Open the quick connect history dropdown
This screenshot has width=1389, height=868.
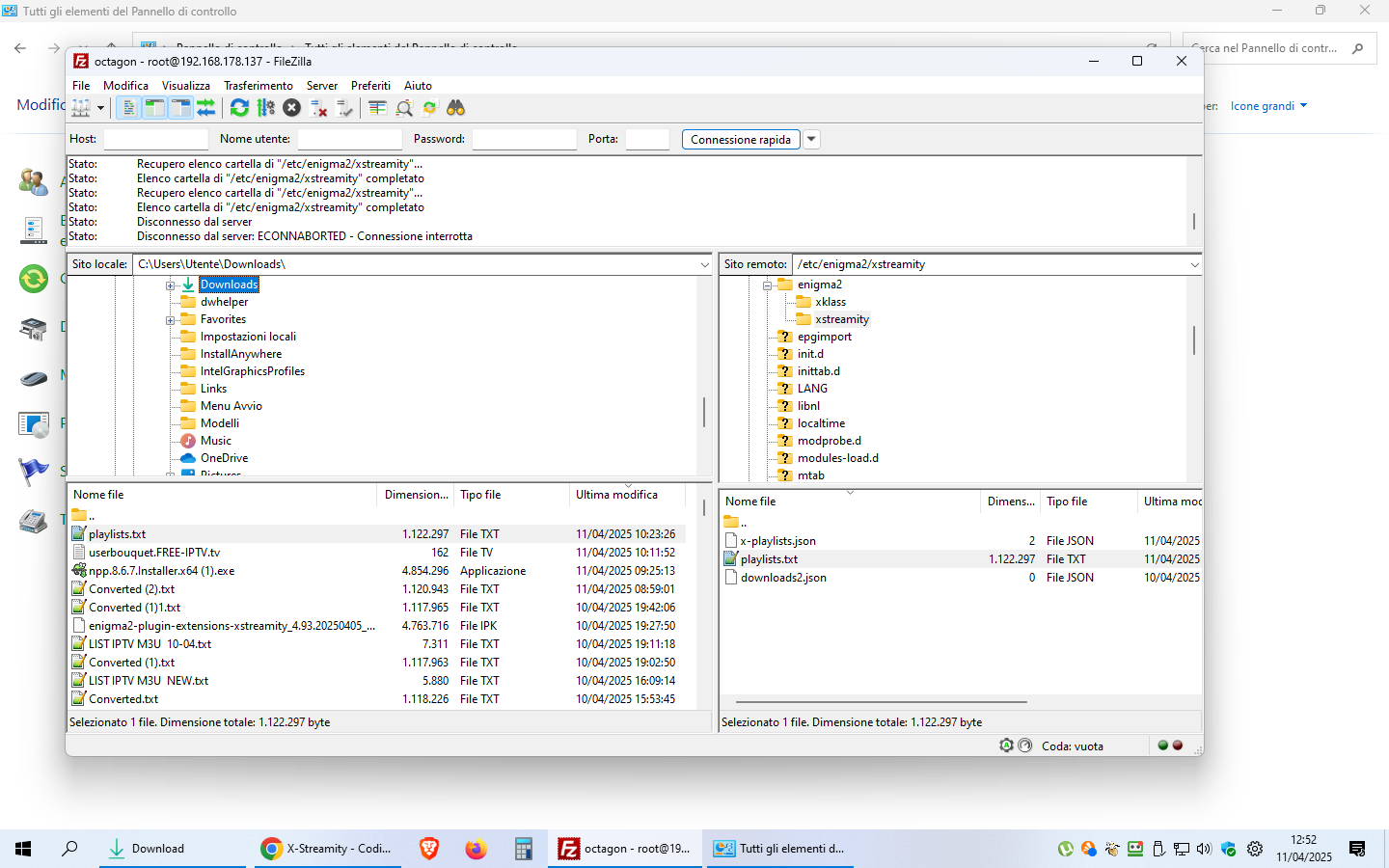pyautogui.click(x=811, y=139)
